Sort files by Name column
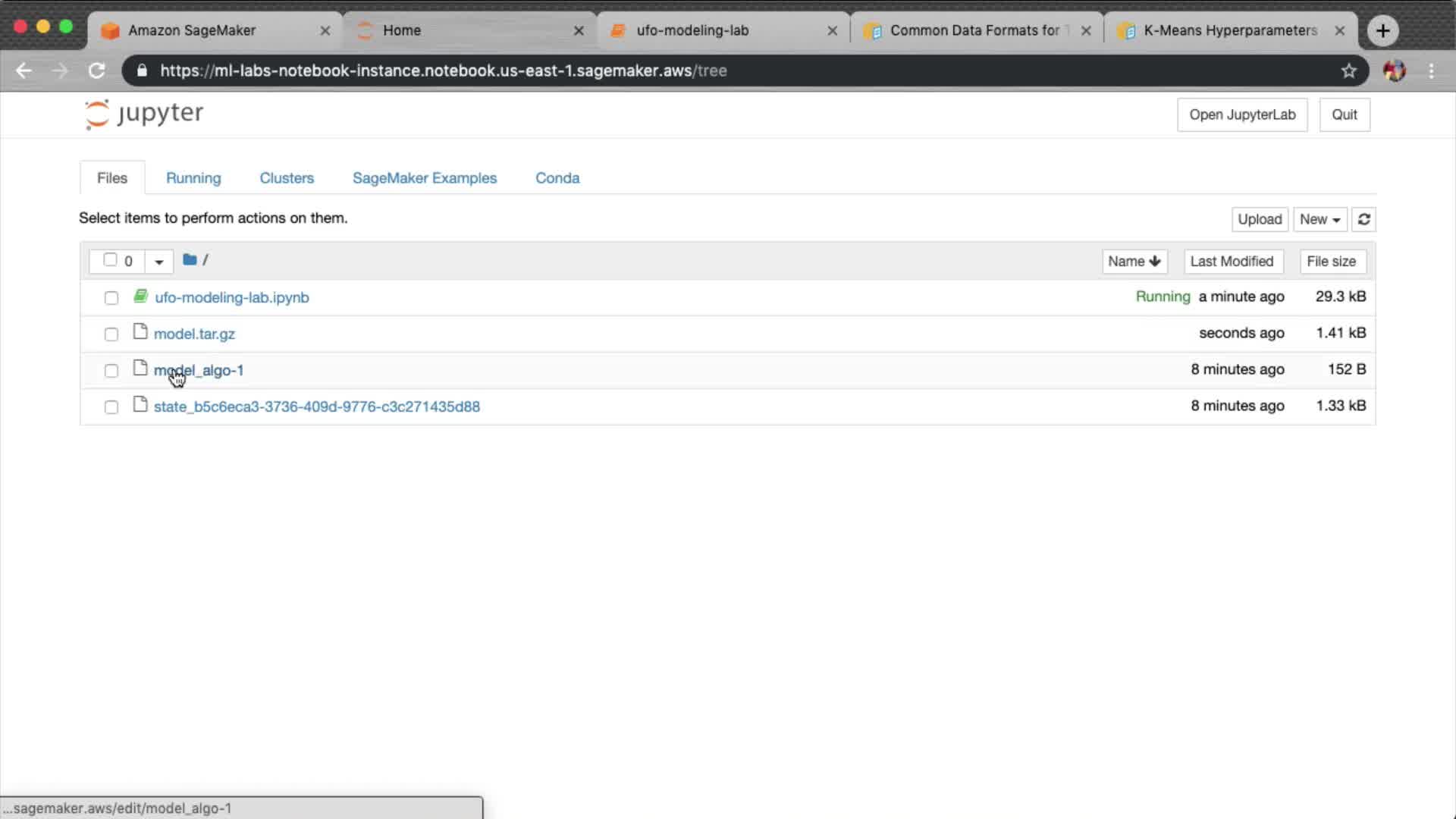 [1134, 262]
